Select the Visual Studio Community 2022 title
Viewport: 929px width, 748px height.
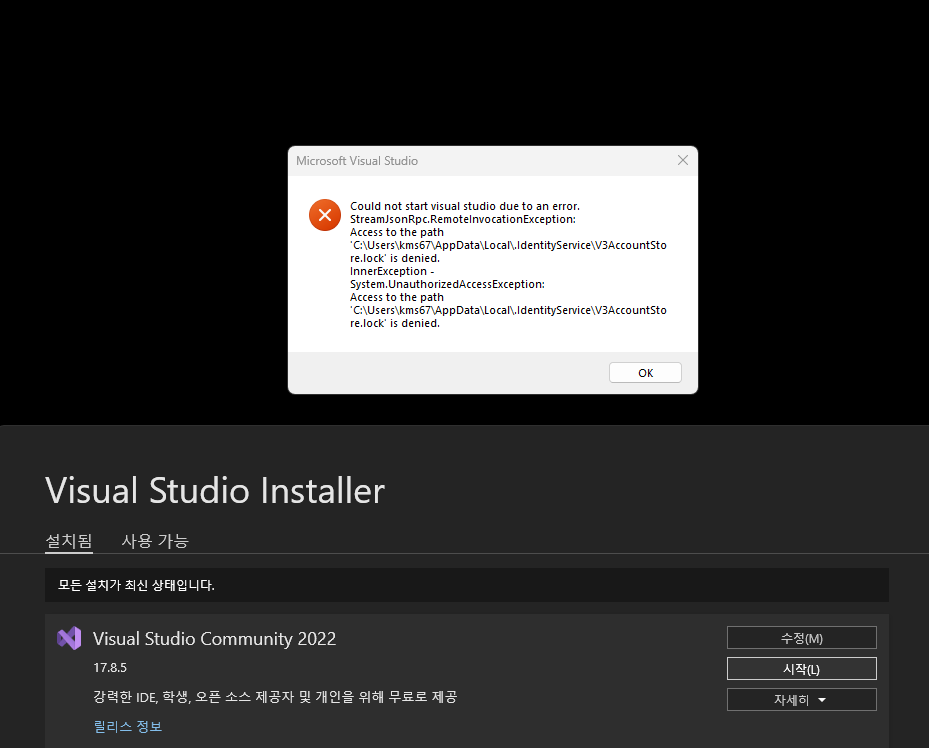tap(214, 638)
